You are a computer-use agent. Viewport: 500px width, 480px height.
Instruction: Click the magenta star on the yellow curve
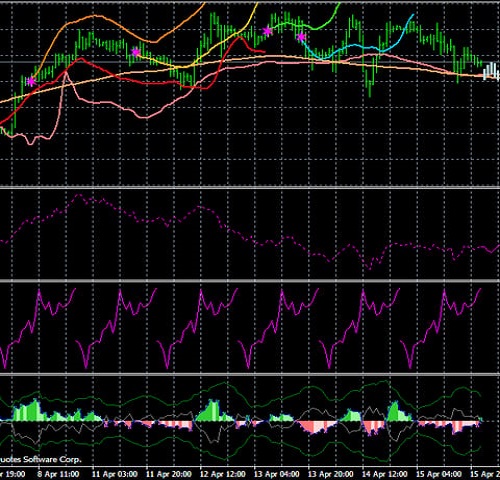click(x=135, y=52)
